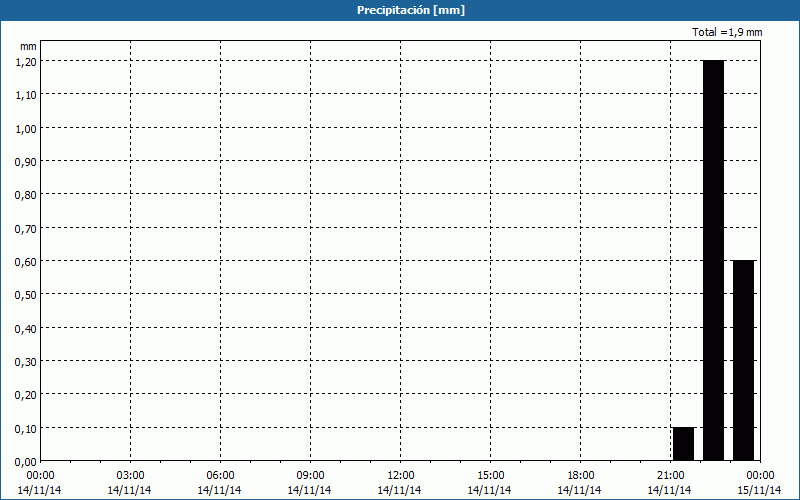Click the 15/11/14 date label
This screenshot has height=500, width=800.
tap(759, 490)
